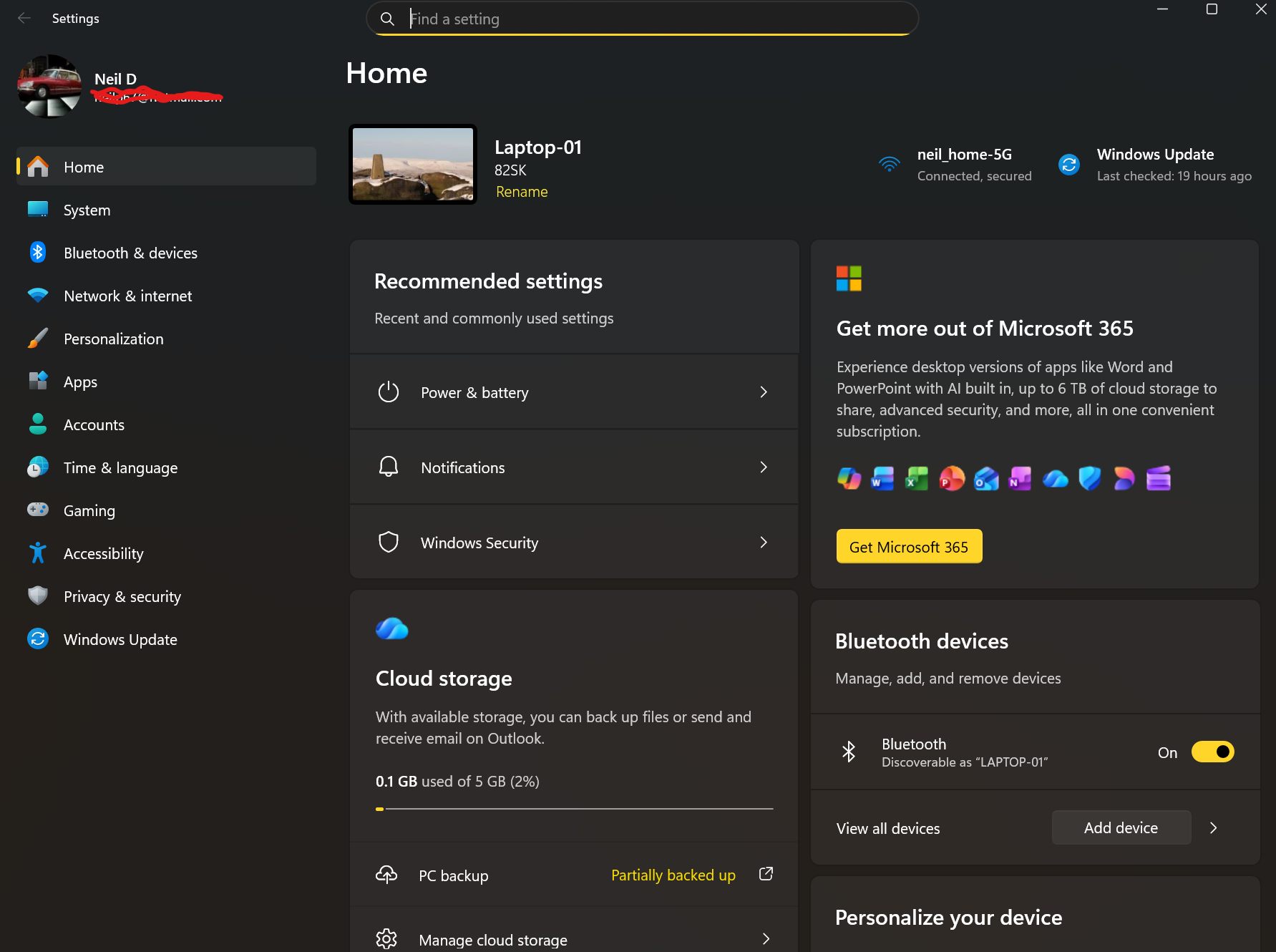Click the OneDrive cloud icon above Cloud storage
The width and height of the screenshot is (1276, 952).
tap(392, 628)
